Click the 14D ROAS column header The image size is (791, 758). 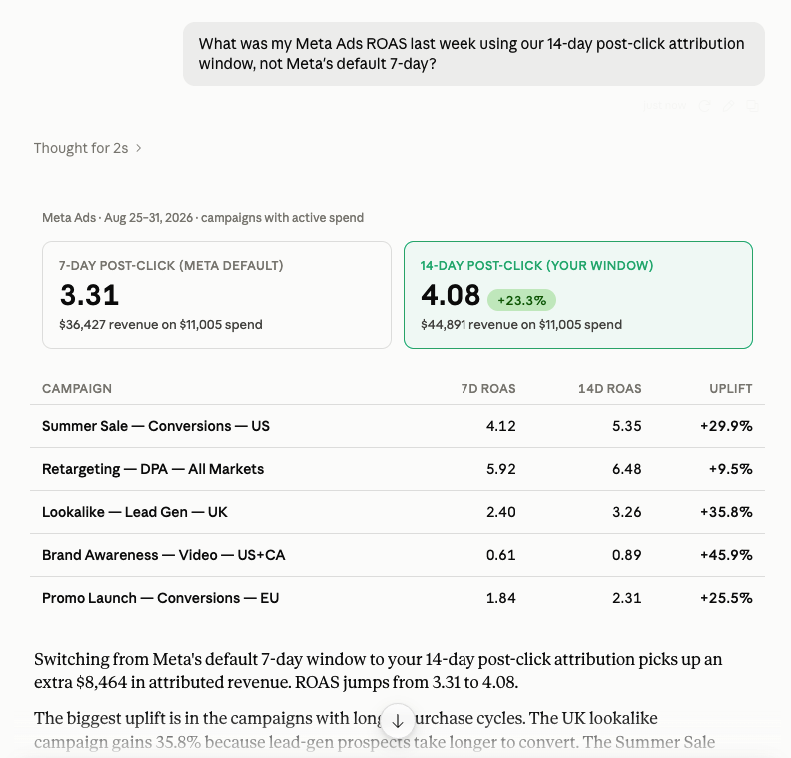609,389
